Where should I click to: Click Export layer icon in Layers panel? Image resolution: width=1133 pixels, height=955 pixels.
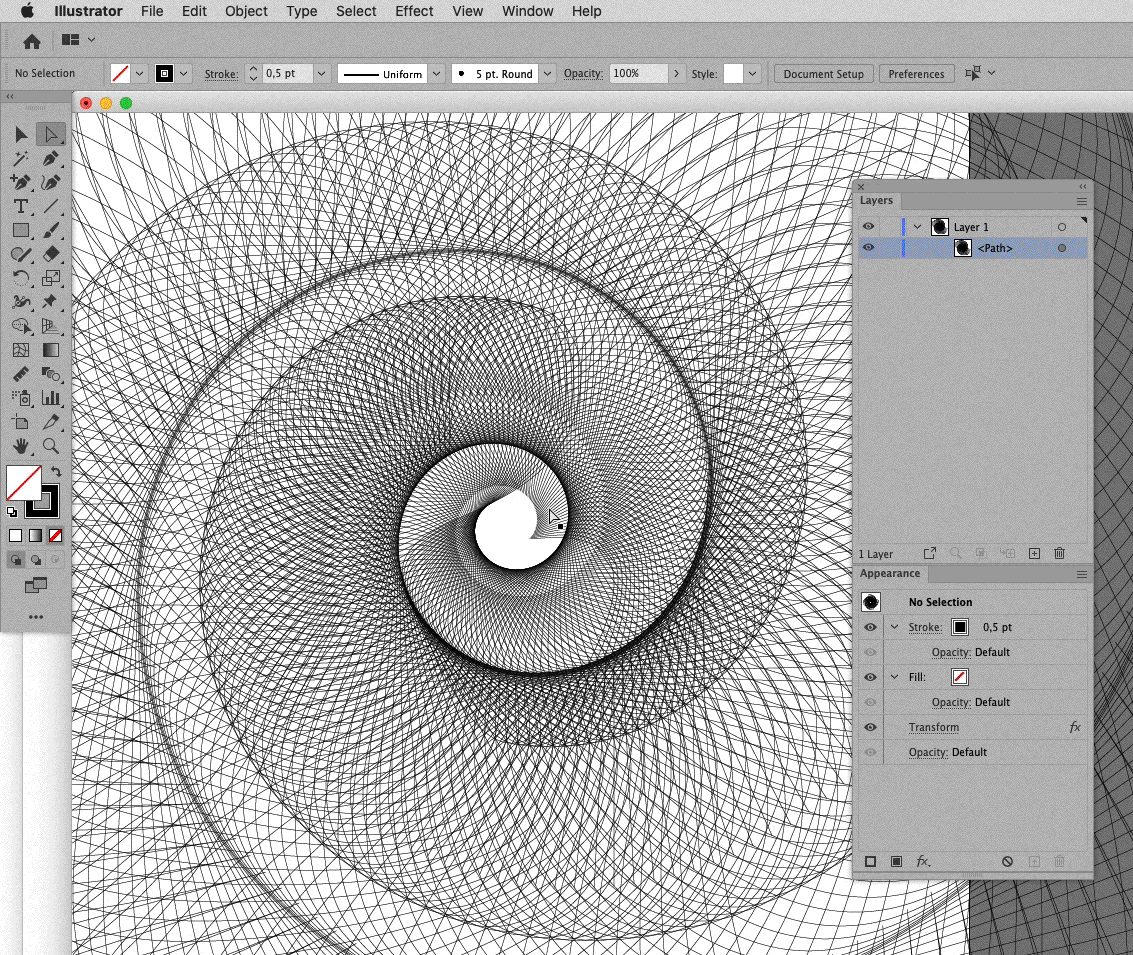(930, 553)
